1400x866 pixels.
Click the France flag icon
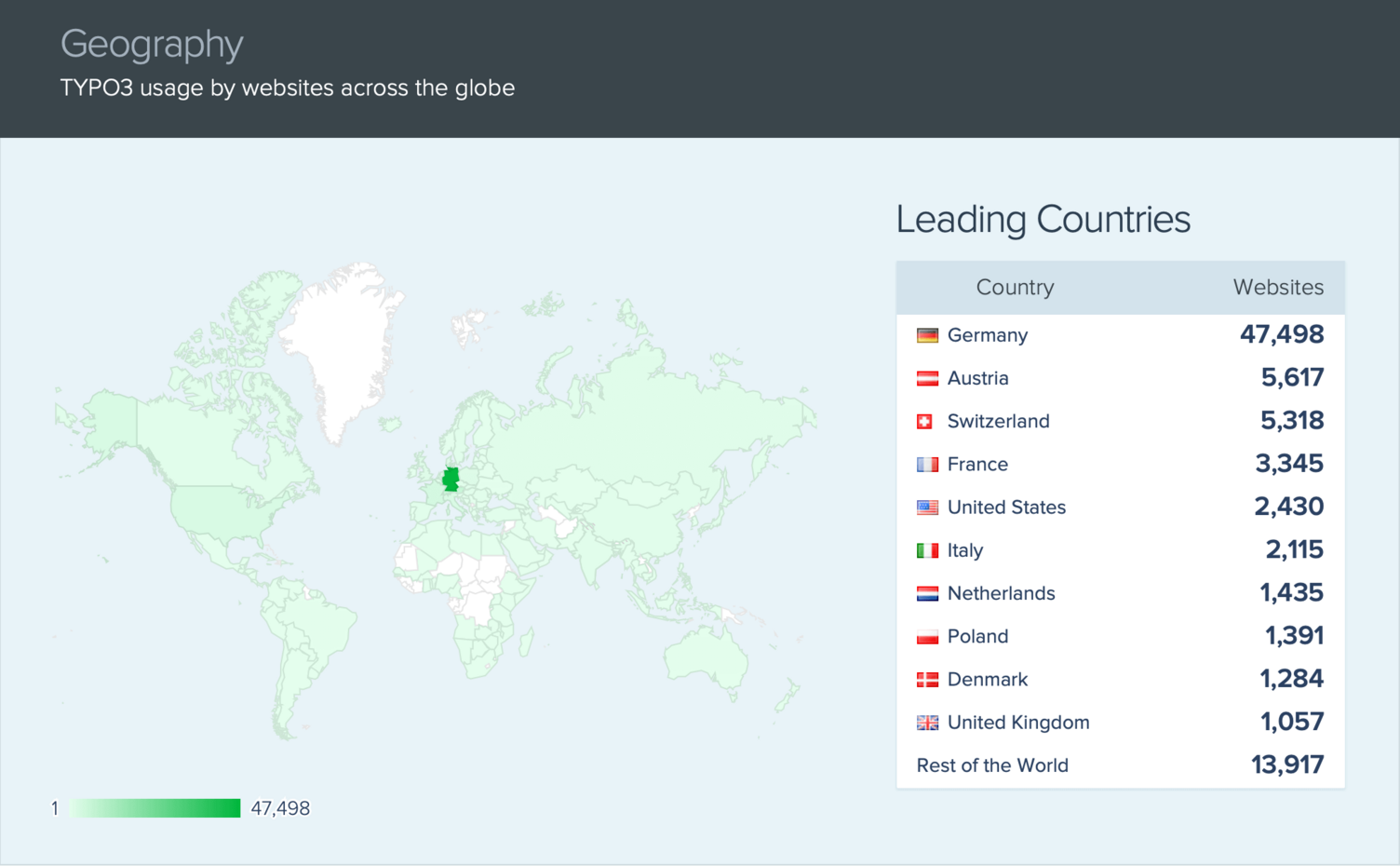click(x=927, y=464)
